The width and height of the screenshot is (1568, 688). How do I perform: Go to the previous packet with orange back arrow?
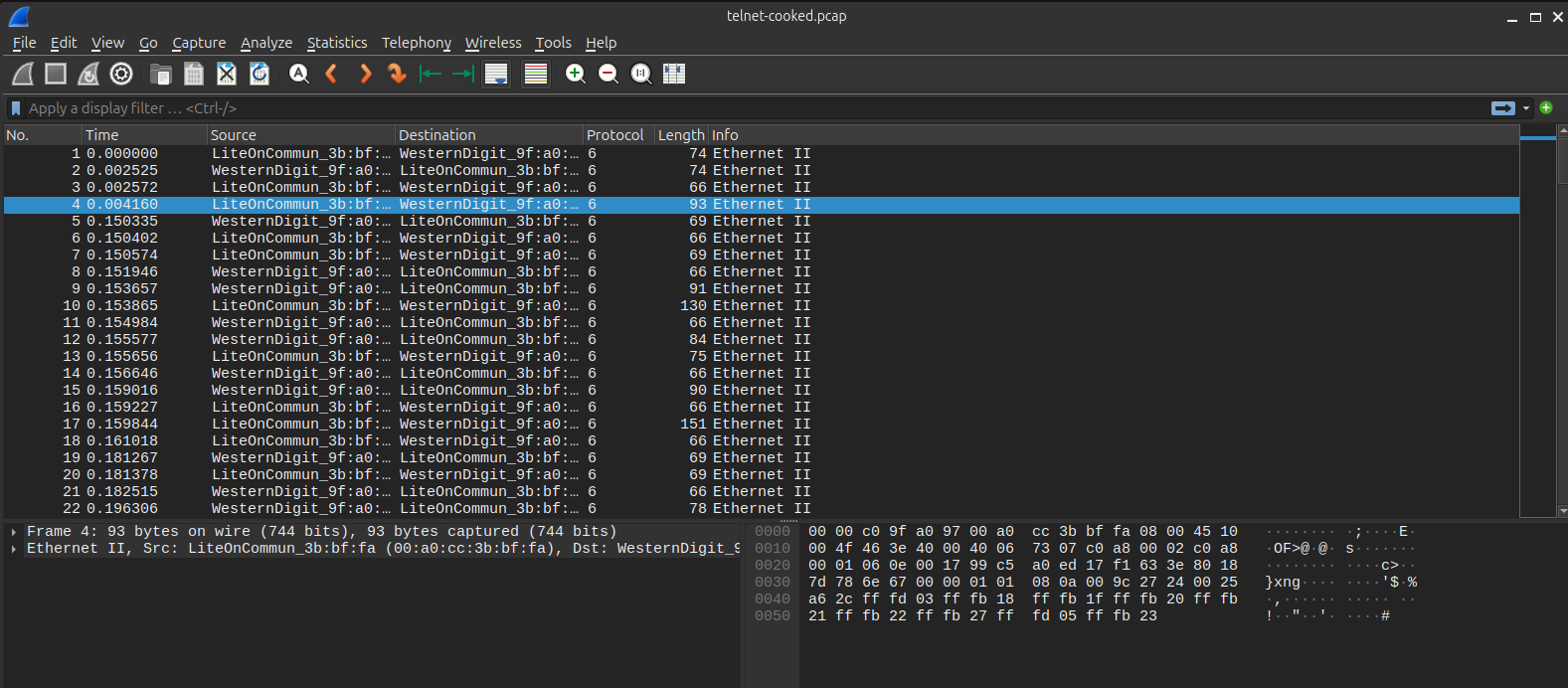332,74
